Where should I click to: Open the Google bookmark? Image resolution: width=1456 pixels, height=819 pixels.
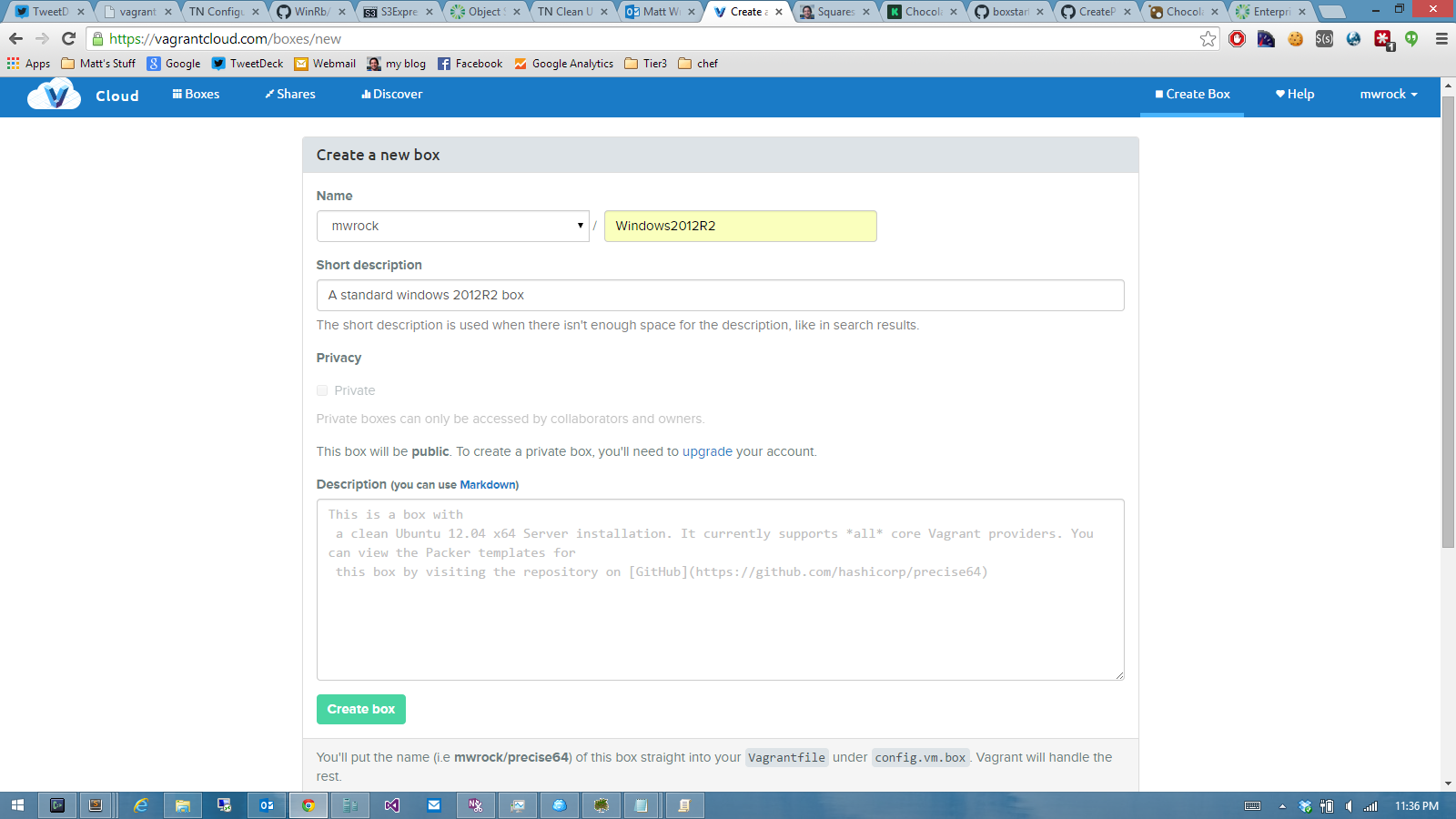pos(174,64)
